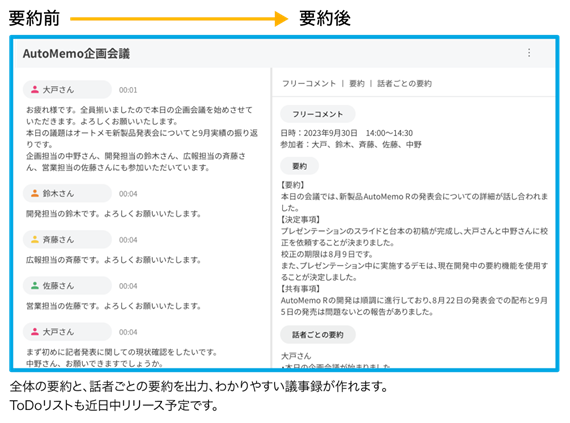This screenshot has height=423, width=570.
Task: Click the yellow avatar icon beside 斉藤さん
Action: click(x=35, y=239)
